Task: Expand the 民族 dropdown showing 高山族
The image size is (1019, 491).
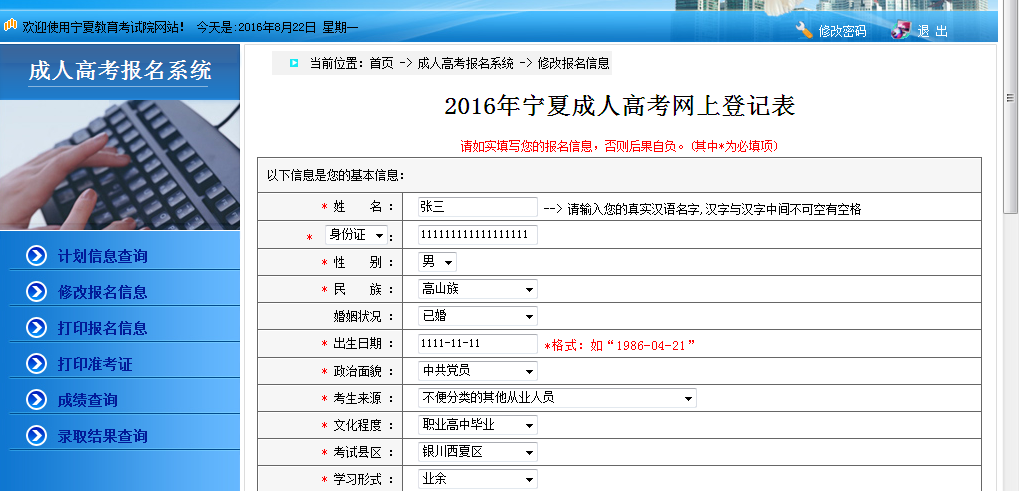Action: click(x=477, y=289)
